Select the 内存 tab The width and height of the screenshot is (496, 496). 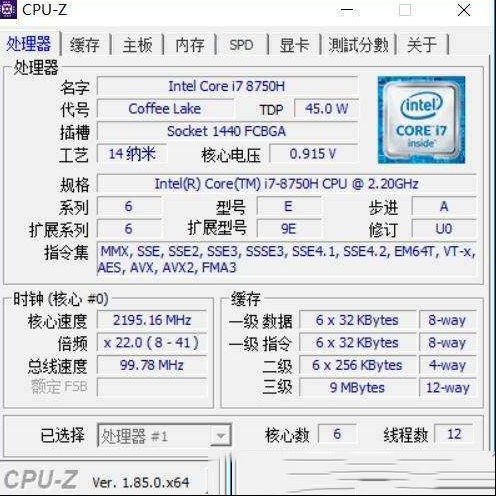[190, 44]
